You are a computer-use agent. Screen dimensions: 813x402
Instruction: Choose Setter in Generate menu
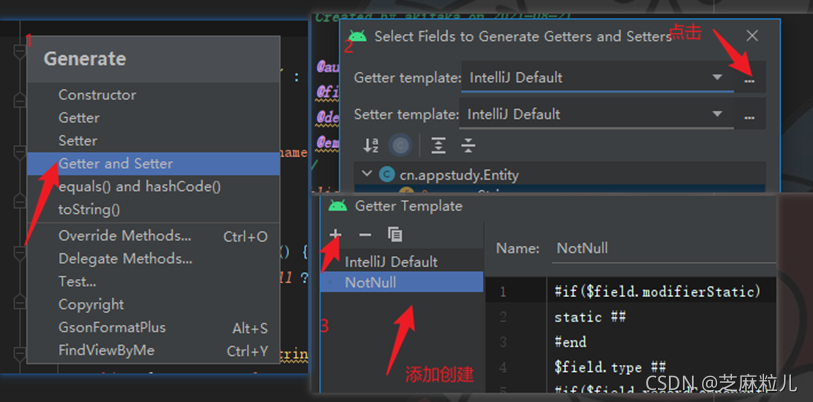[153, 141]
